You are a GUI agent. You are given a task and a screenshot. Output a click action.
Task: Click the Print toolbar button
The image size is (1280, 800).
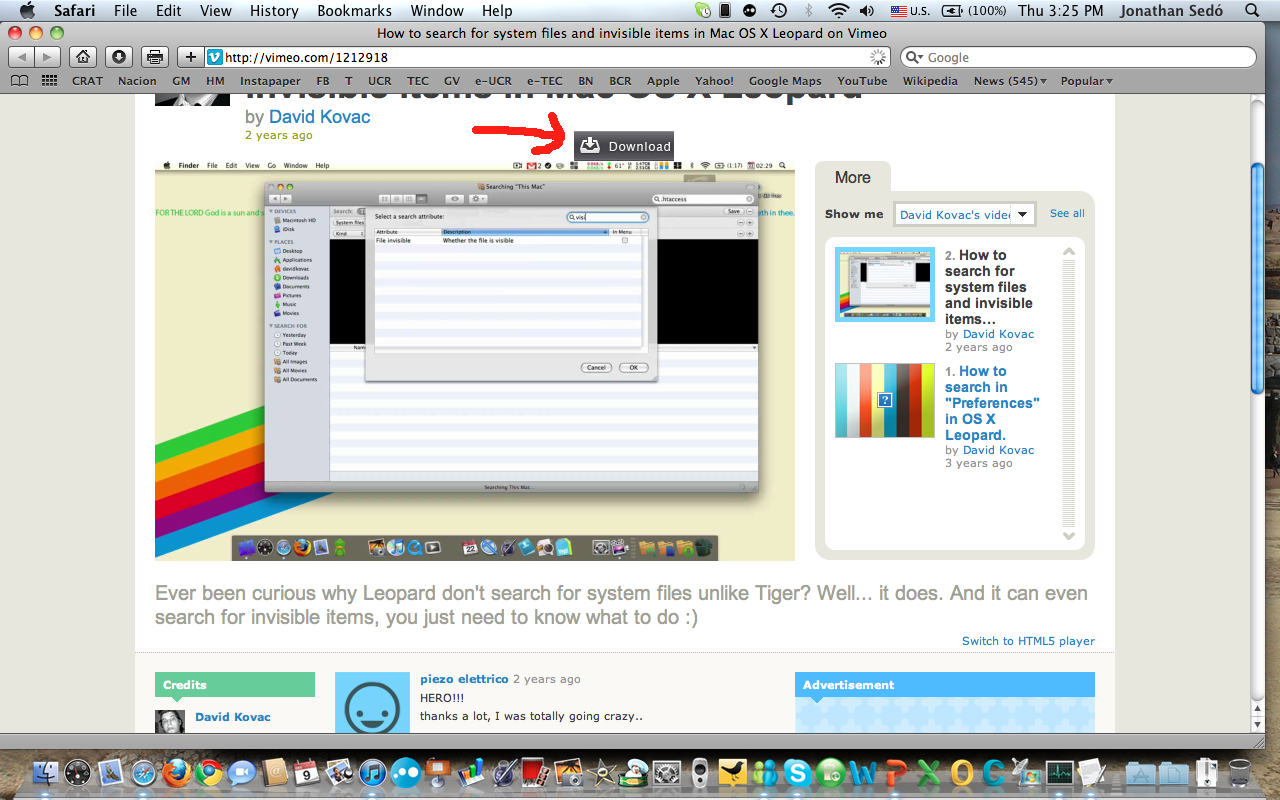tap(154, 57)
